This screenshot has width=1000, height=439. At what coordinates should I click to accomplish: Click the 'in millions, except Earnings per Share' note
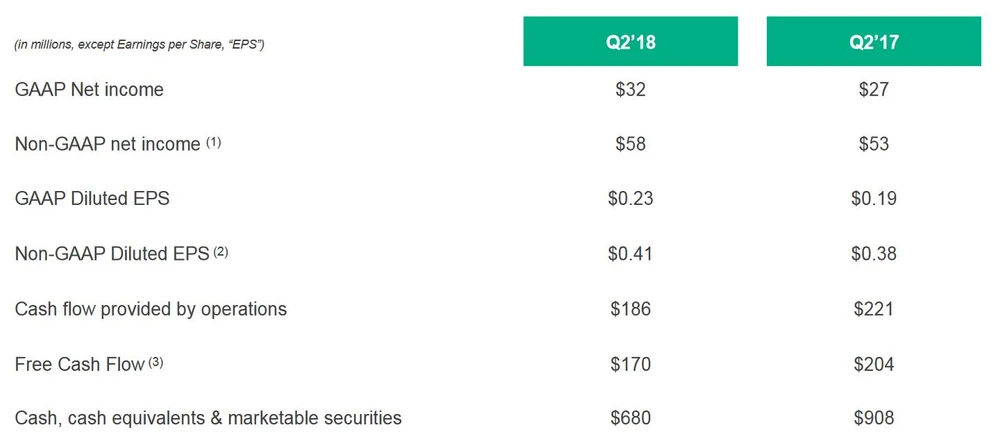point(139,45)
